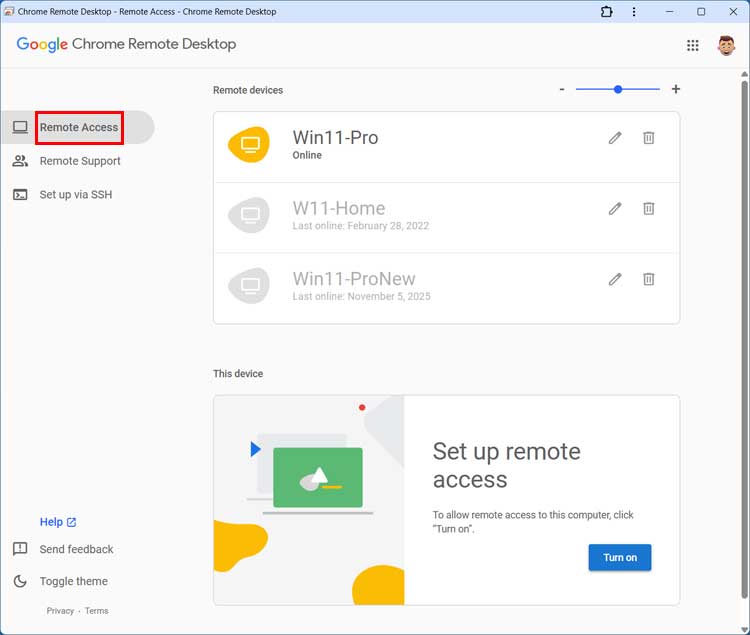Maximize the Chrome Remote Desktop window
750x635 pixels.
point(701,11)
